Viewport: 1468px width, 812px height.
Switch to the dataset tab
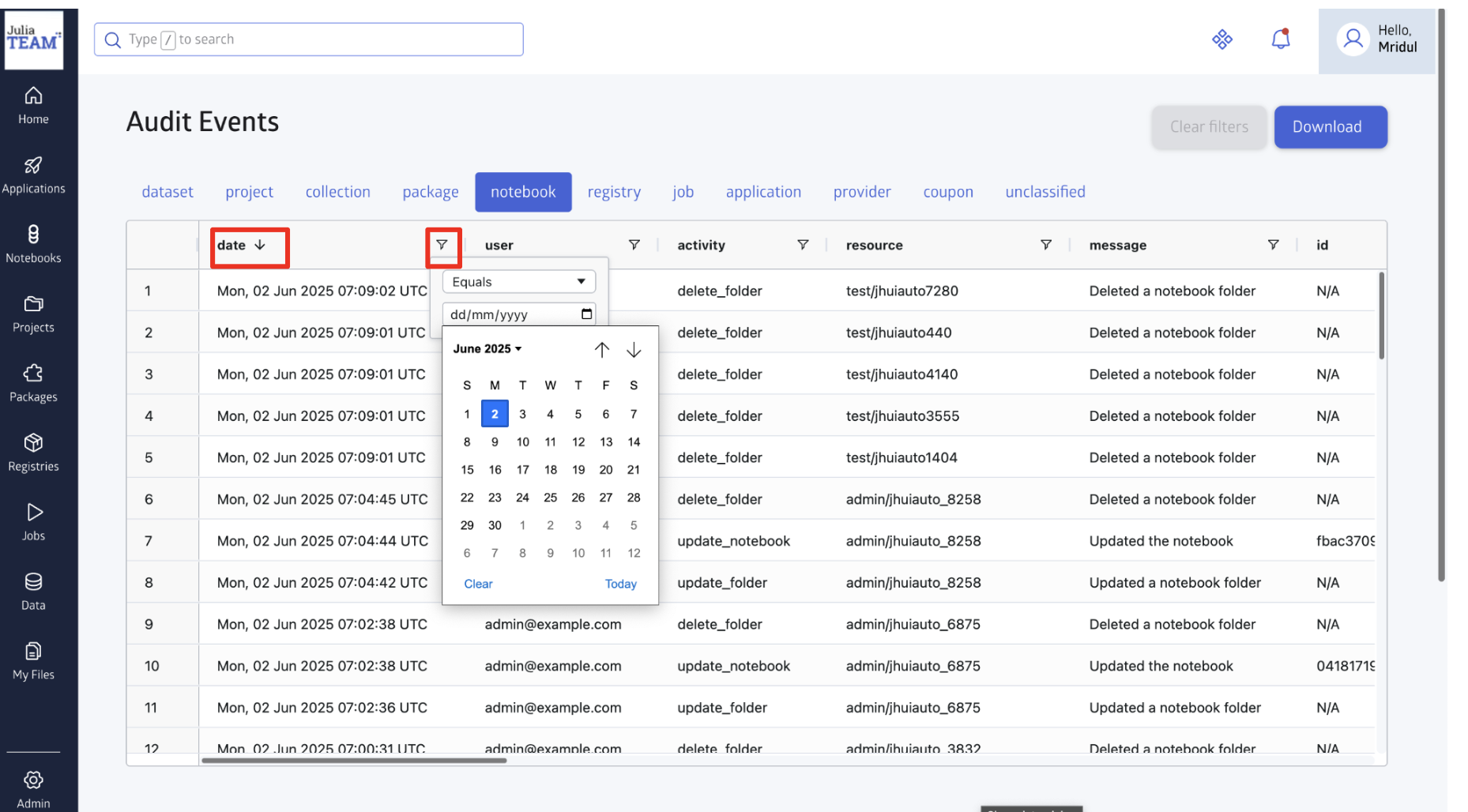pos(168,192)
